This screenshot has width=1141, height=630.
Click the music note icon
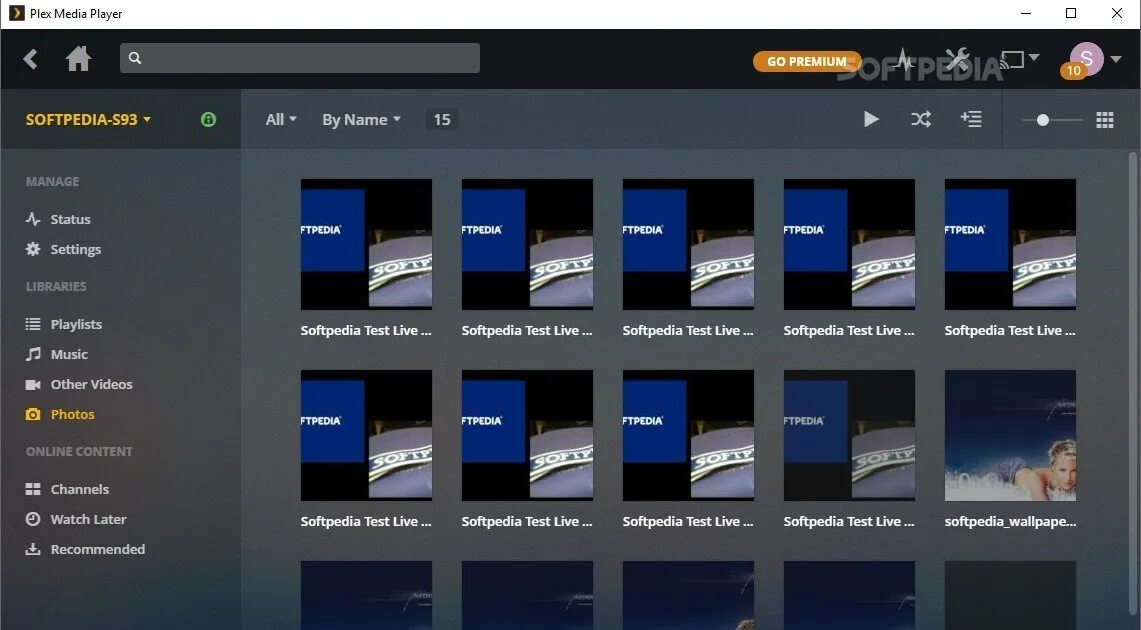point(33,354)
